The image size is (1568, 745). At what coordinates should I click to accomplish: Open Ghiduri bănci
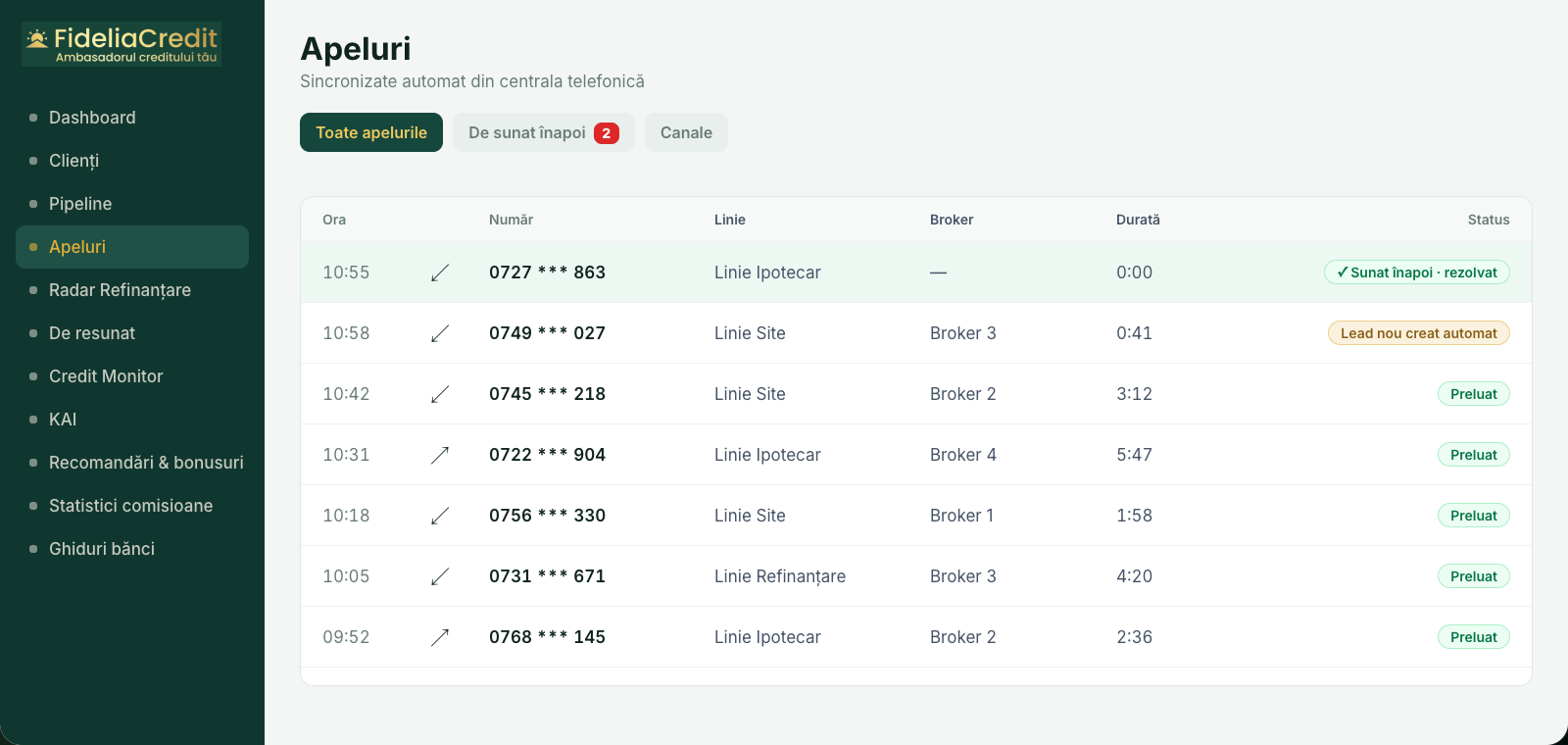[x=132, y=549]
